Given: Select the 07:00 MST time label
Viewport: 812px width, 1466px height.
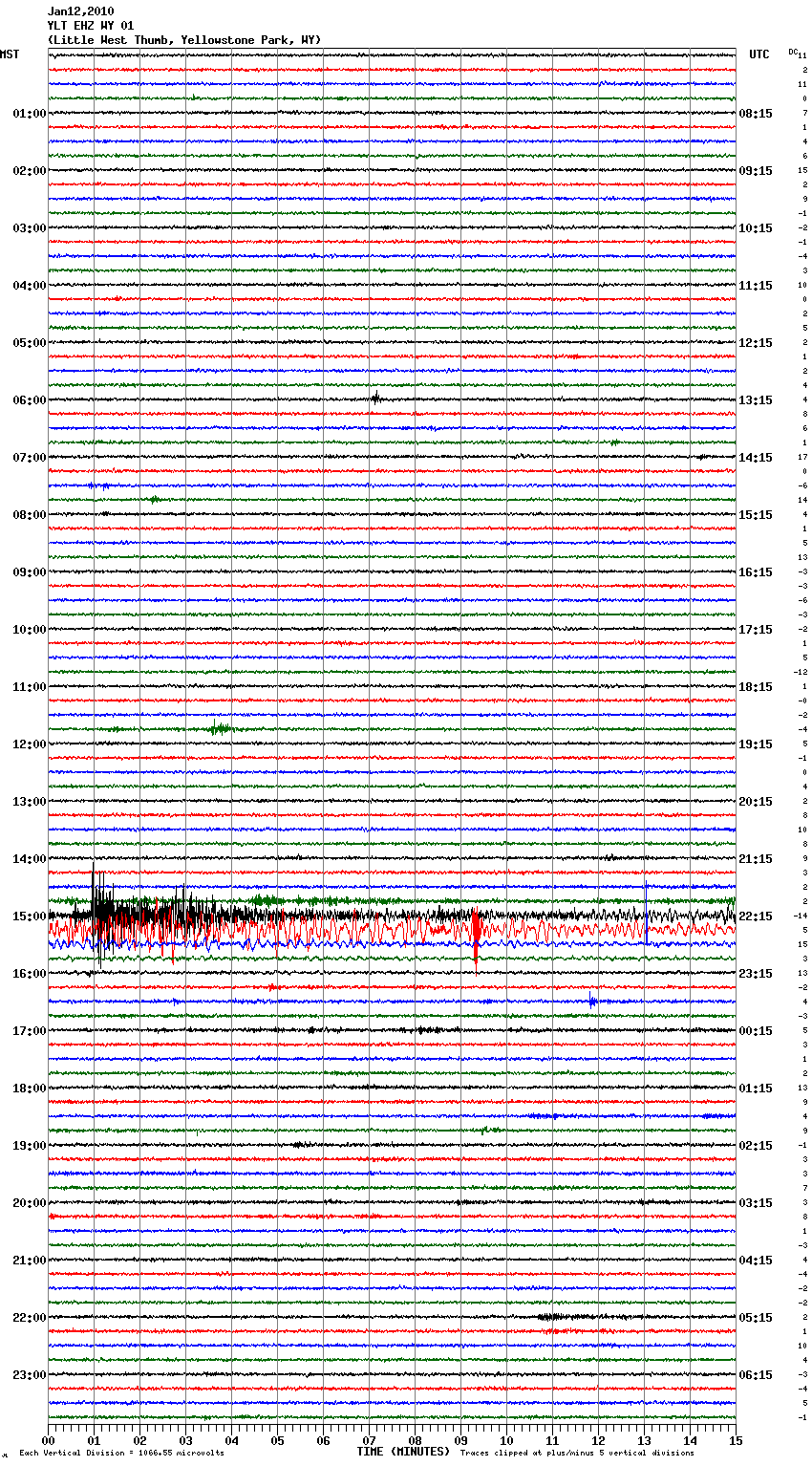Looking at the screenshot, I should coord(30,458).
